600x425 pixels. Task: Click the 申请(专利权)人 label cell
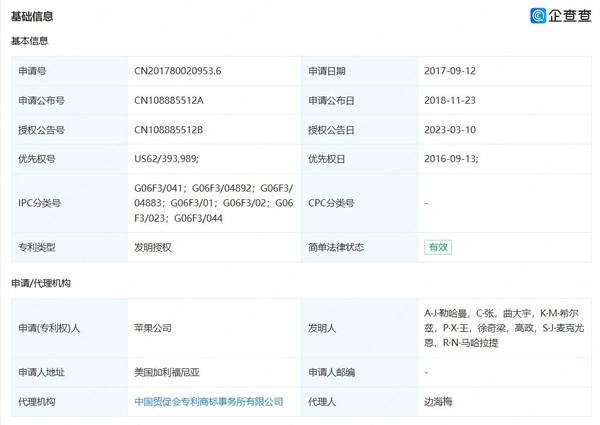(x=69, y=328)
